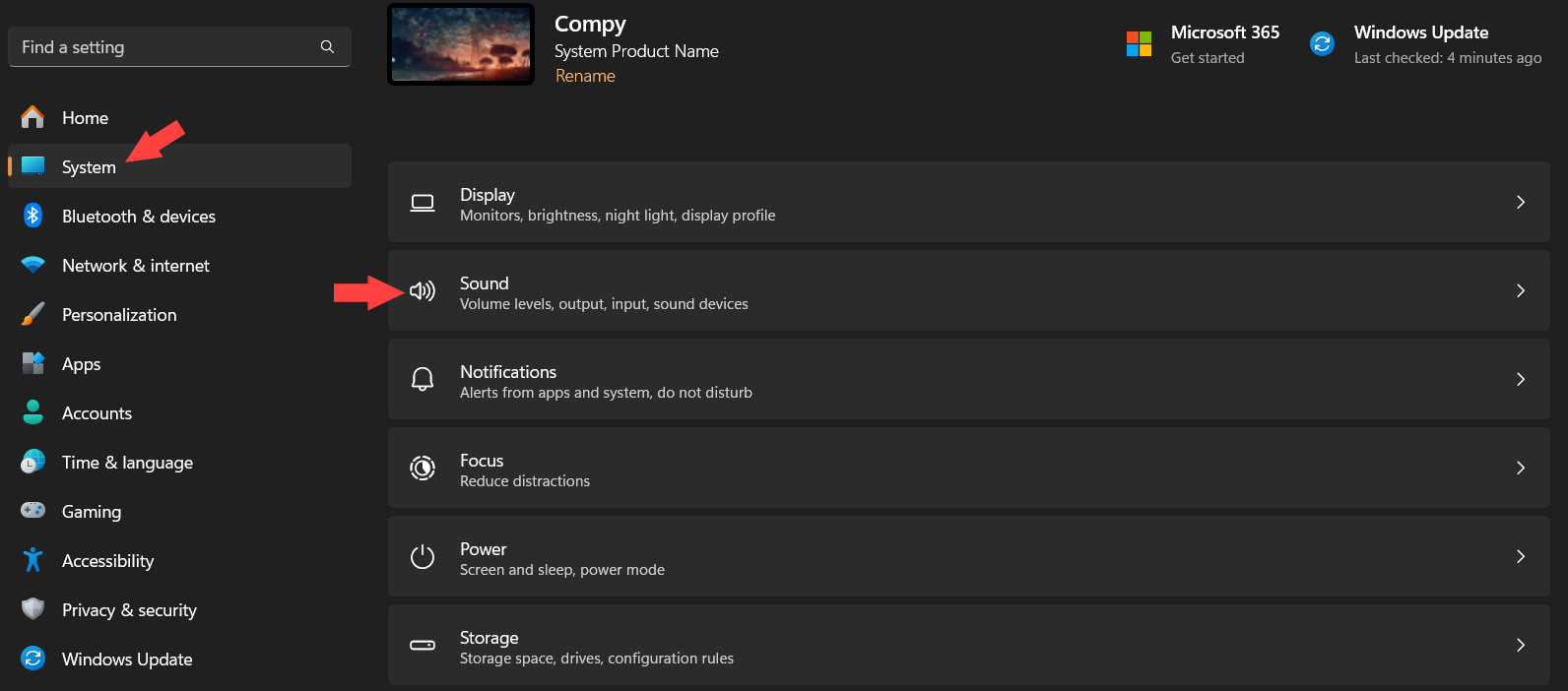Click the Rename link under Compy
The height and width of the screenshot is (691, 1568).
point(585,76)
